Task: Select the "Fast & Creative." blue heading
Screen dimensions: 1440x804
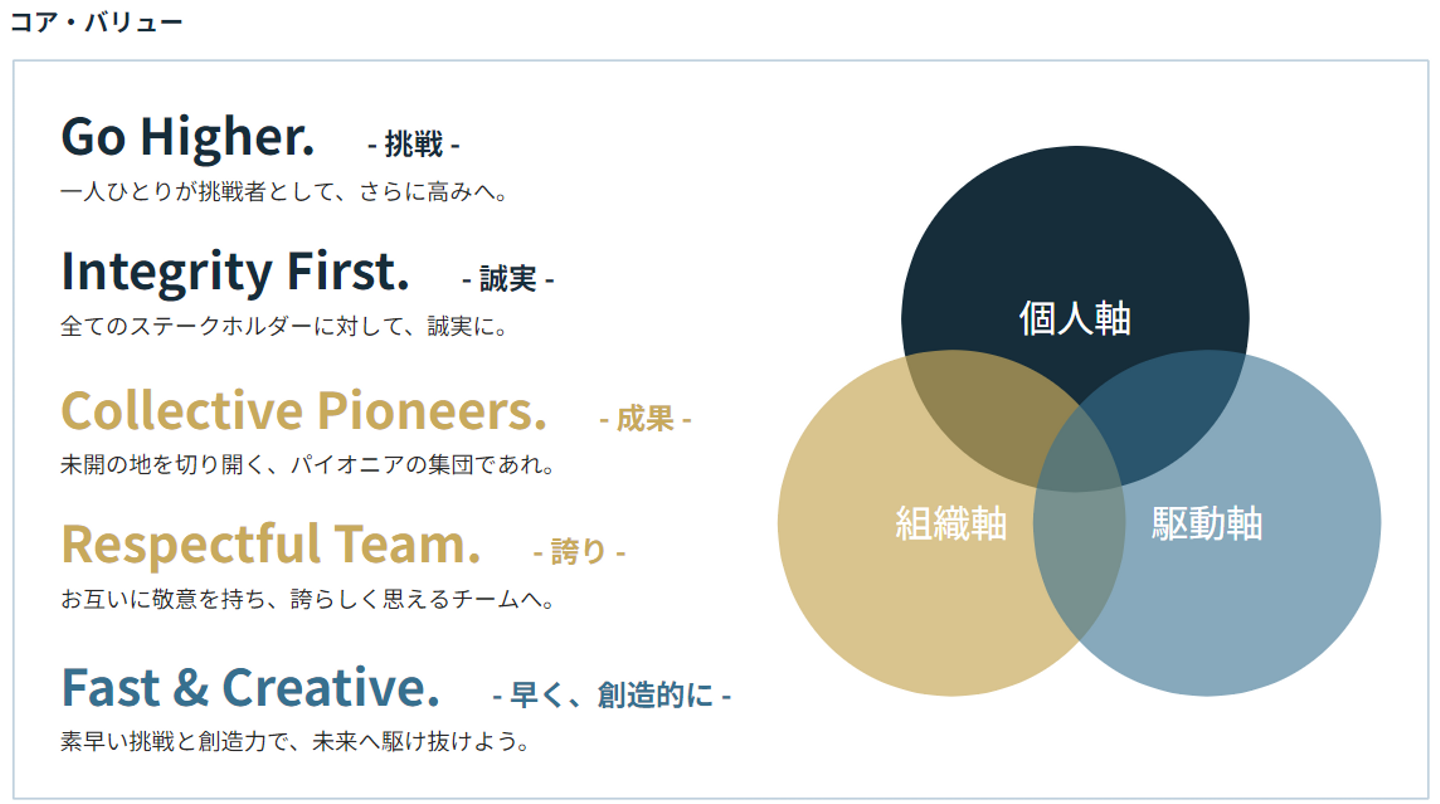Action: point(250,687)
